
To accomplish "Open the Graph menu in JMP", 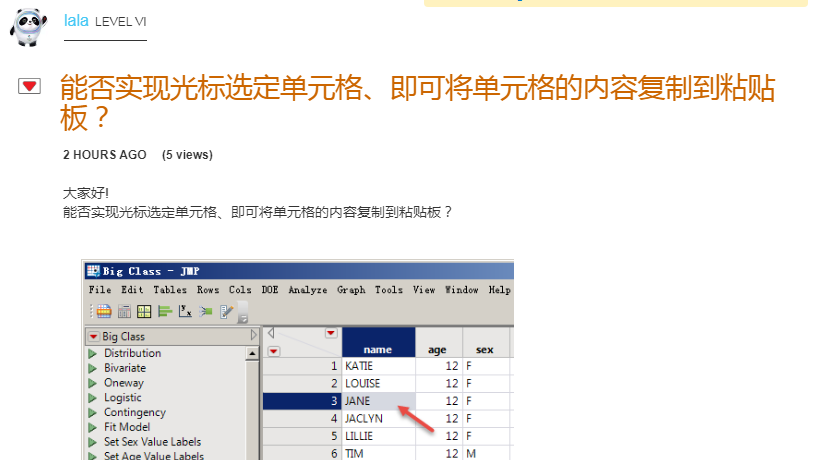I will 351,290.
